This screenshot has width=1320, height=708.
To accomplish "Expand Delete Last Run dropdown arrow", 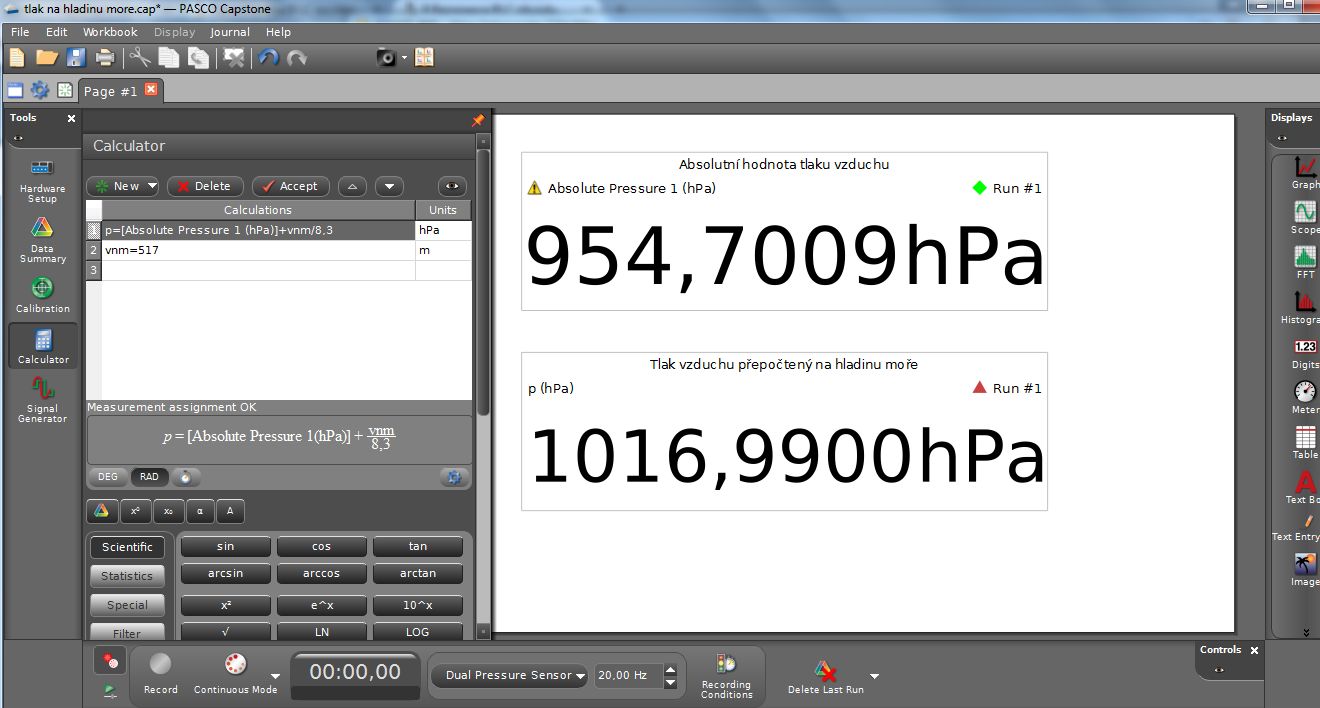I will (874, 675).
